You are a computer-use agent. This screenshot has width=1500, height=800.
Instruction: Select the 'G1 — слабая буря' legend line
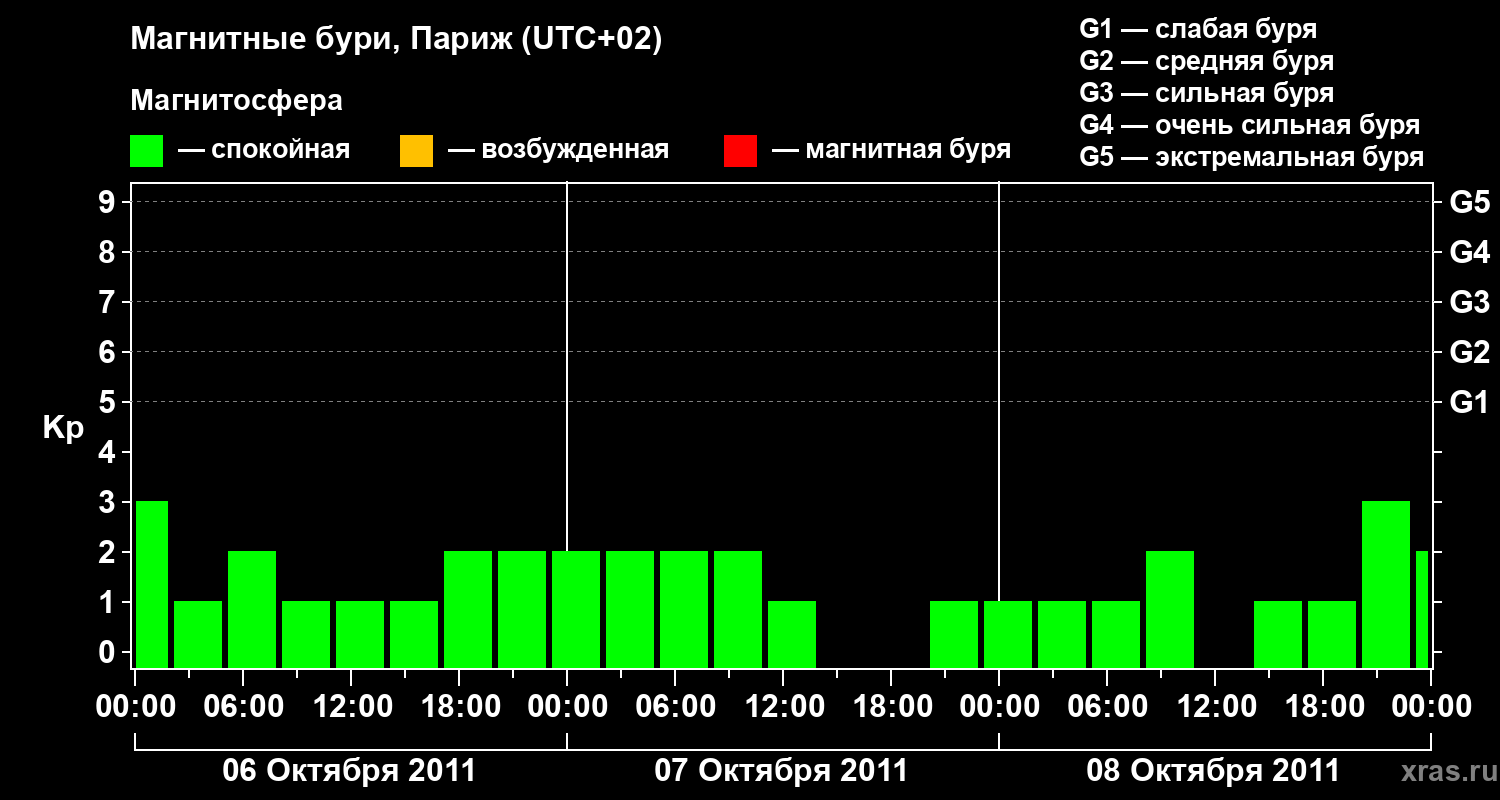1198,29
